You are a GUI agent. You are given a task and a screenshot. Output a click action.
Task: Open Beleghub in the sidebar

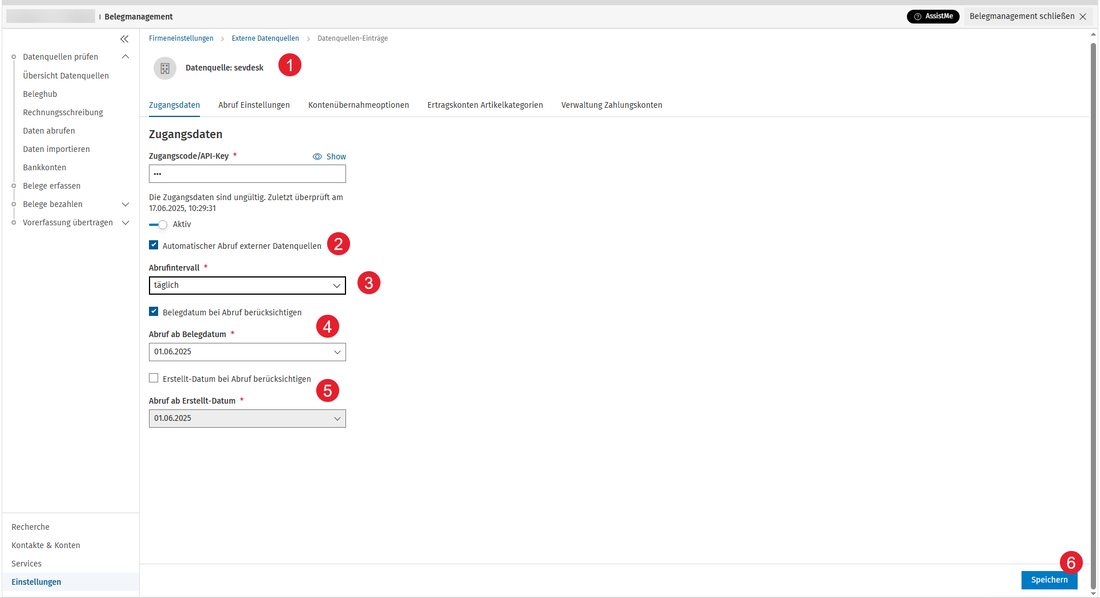[x=40, y=94]
